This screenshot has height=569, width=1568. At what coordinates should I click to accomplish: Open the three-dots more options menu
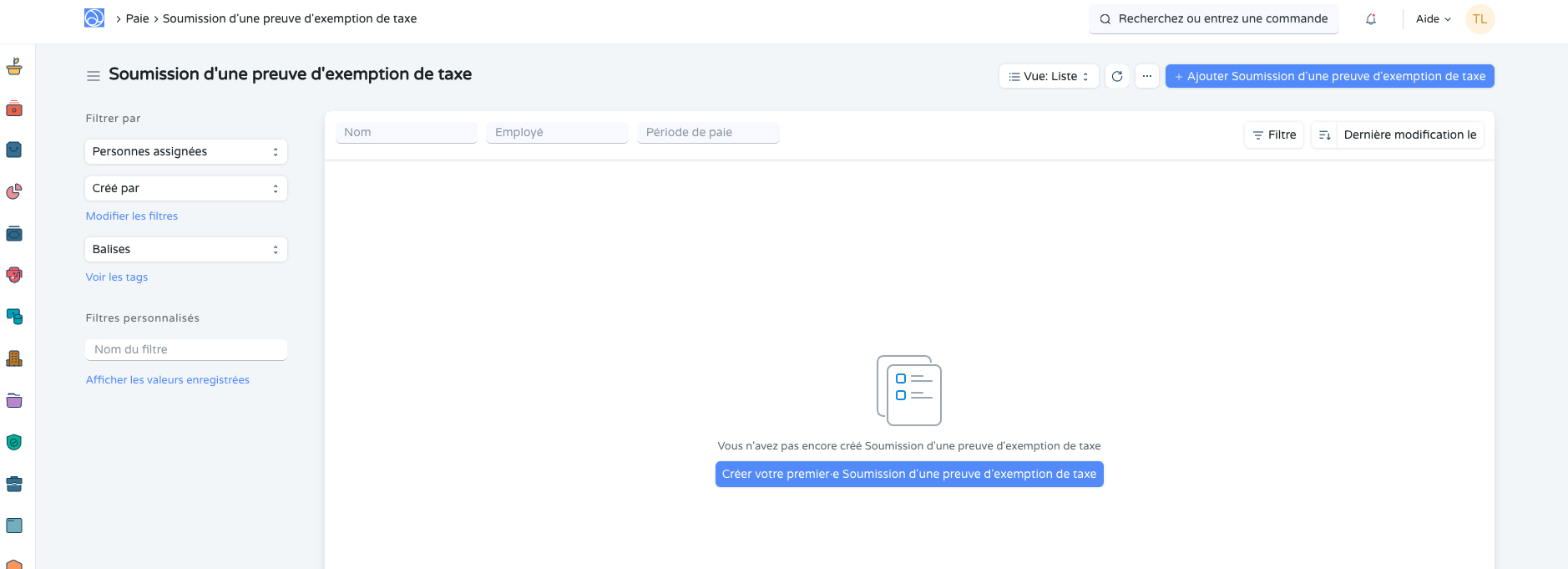tap(1147, 76)
